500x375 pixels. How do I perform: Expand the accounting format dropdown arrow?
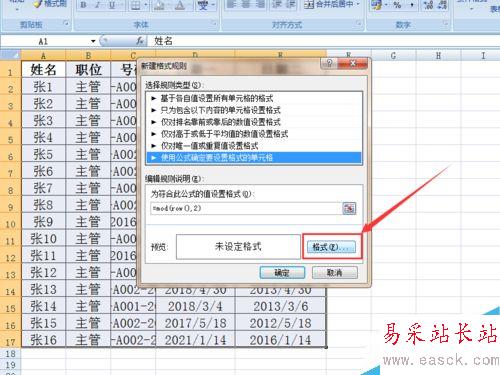386,5
